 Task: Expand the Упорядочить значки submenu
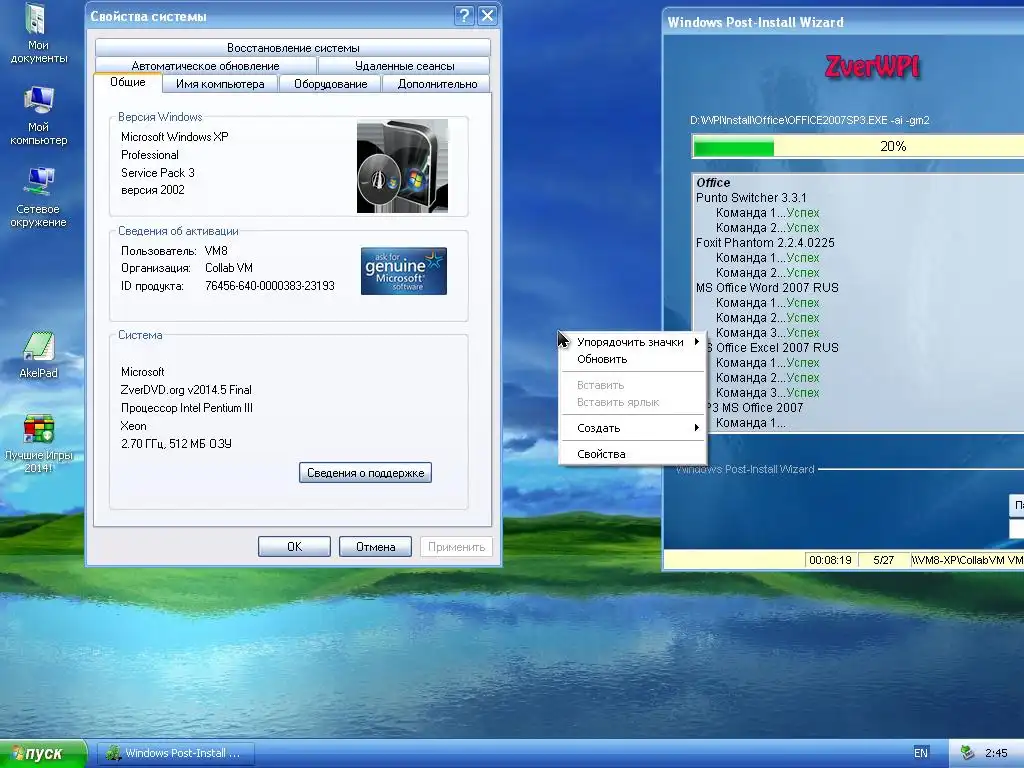click(632, 342)
